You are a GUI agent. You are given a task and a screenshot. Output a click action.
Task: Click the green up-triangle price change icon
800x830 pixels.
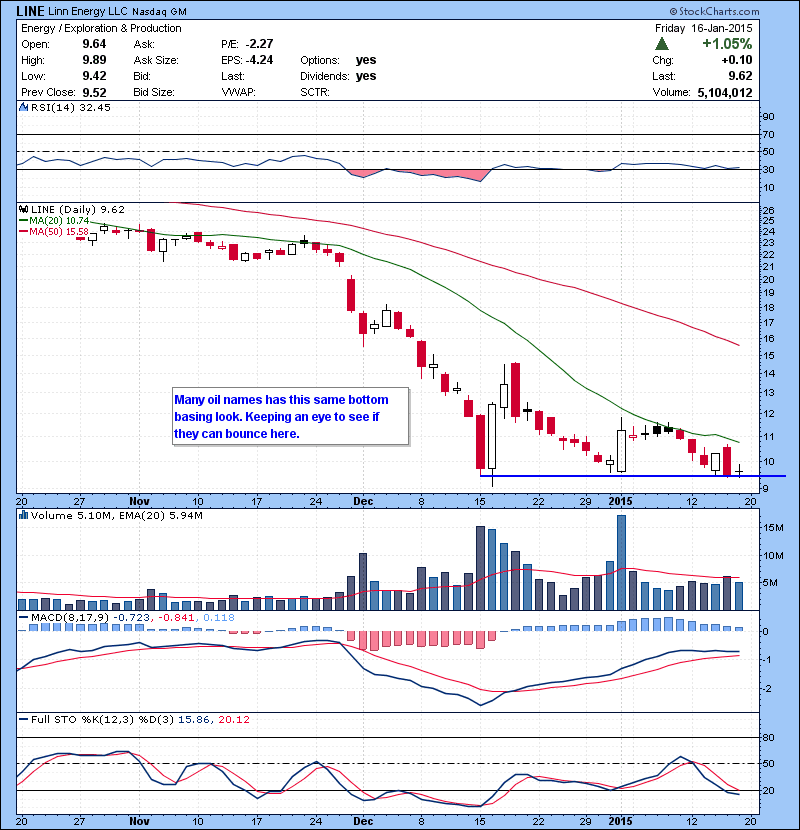662,43
